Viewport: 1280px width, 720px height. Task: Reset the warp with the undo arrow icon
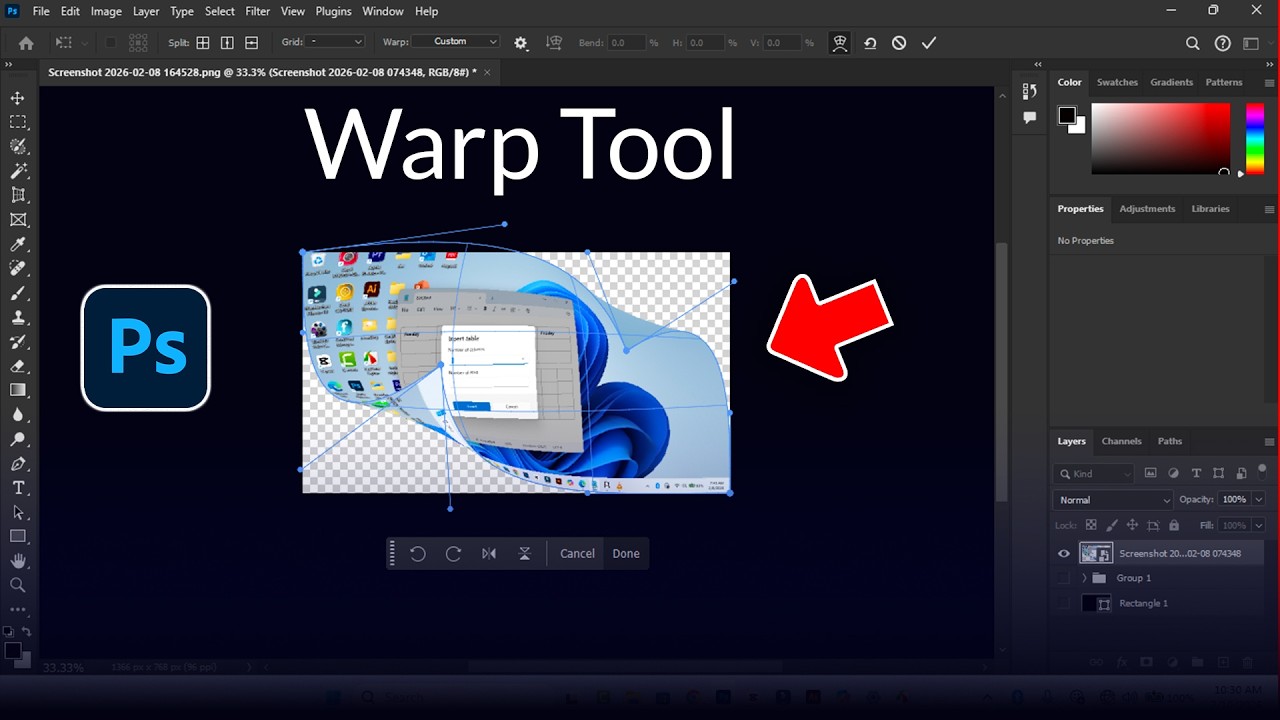(x=870, y=43)
